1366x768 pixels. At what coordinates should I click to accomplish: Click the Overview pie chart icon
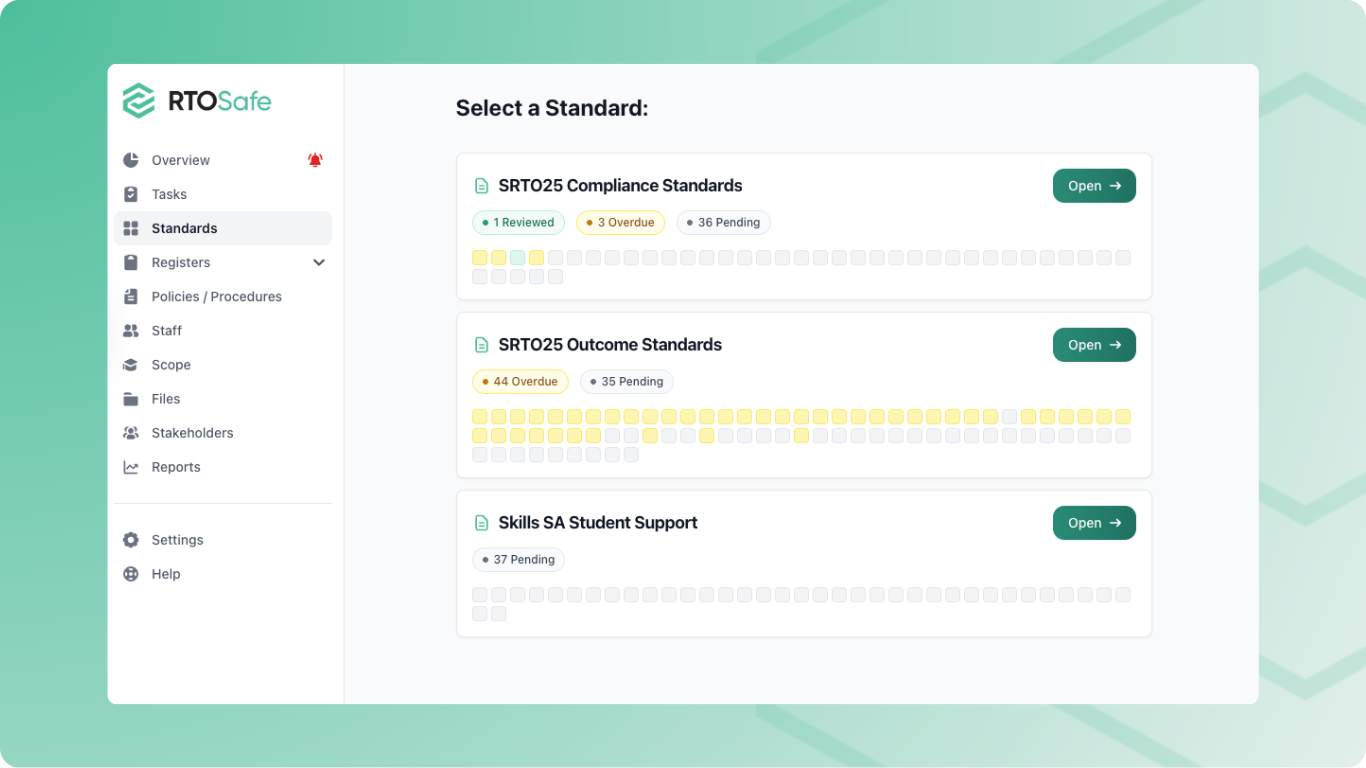tap(131, 160)
